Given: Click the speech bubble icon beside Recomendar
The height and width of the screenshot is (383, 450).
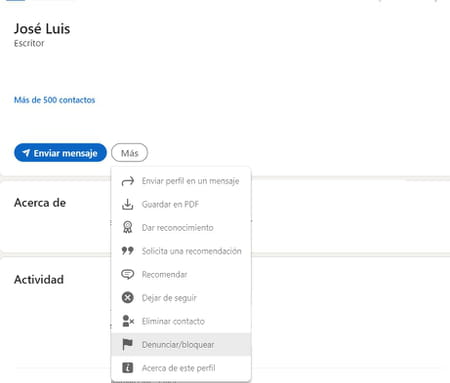Looking at the screenshot, I should pyautogui.click(x=127, y=274).
